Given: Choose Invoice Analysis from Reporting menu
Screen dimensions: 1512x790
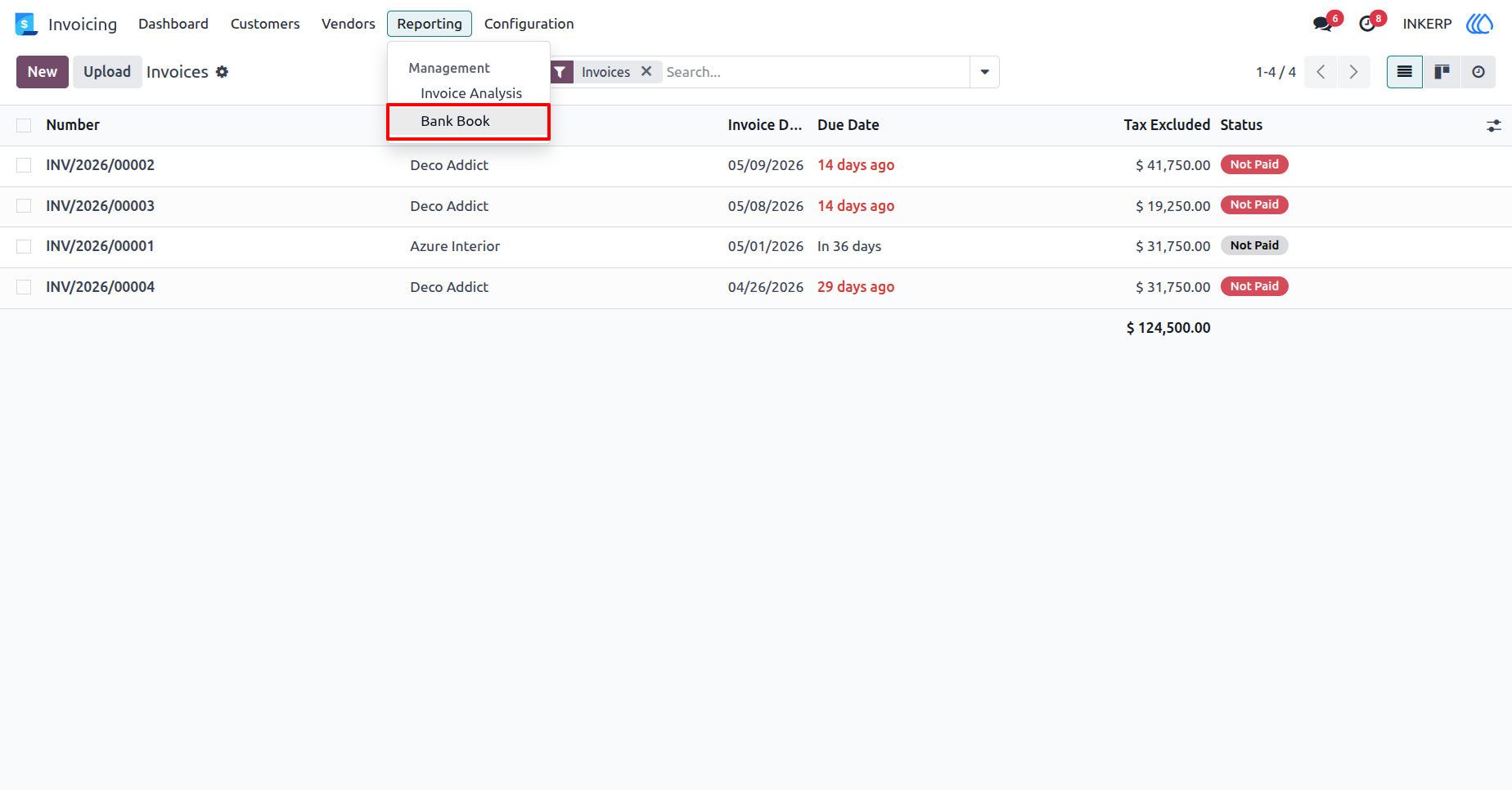Looking at the screenshot, I should tap(471, 93).
